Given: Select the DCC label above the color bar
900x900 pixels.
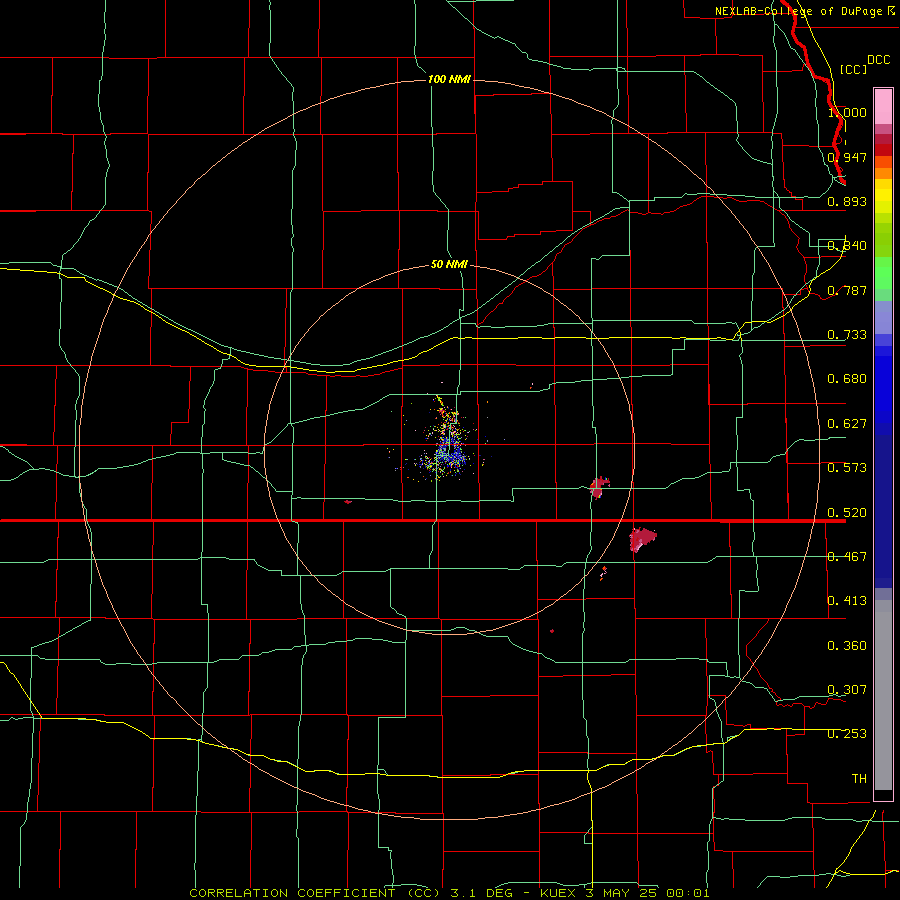Looking at the screenshot, I should pyautogui.click(x=878, y=60).
